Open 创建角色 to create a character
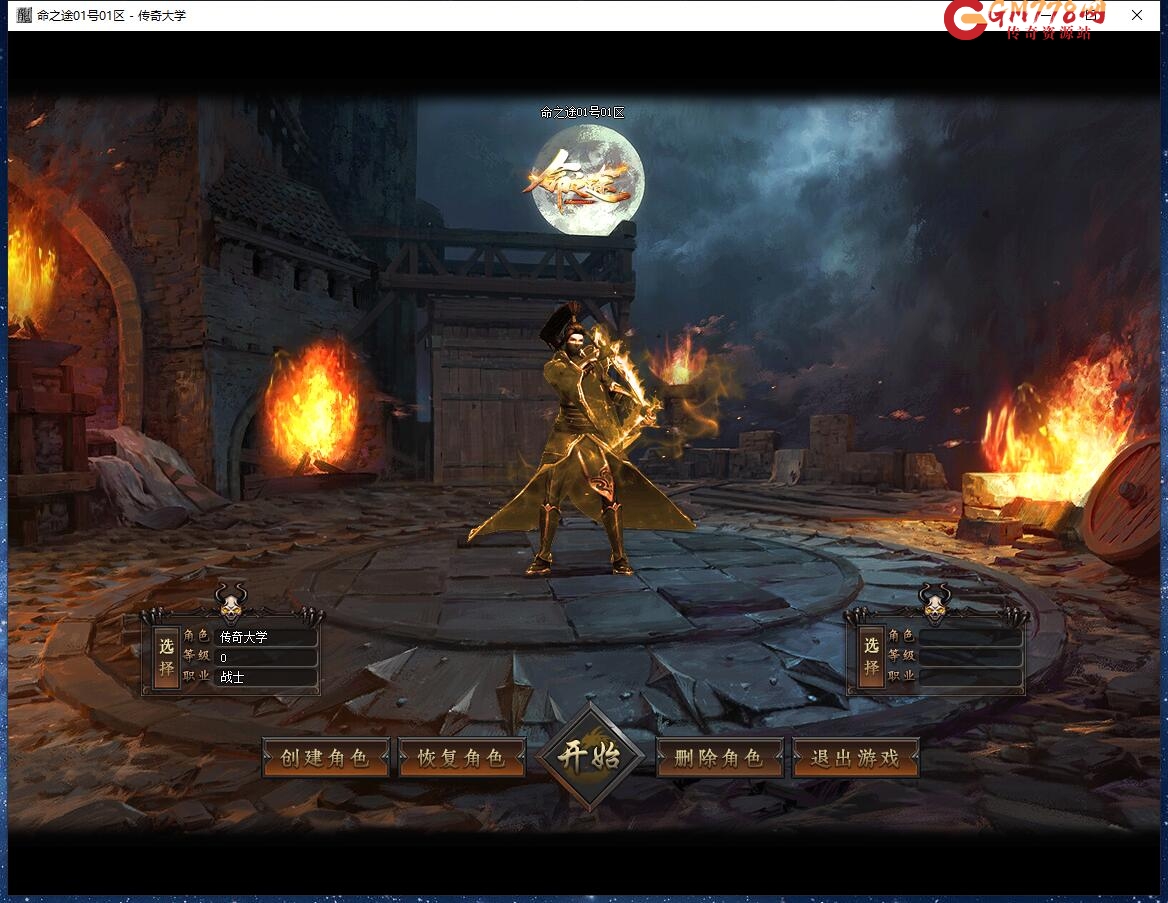The image size is (1168, 903). coord(326,758)
